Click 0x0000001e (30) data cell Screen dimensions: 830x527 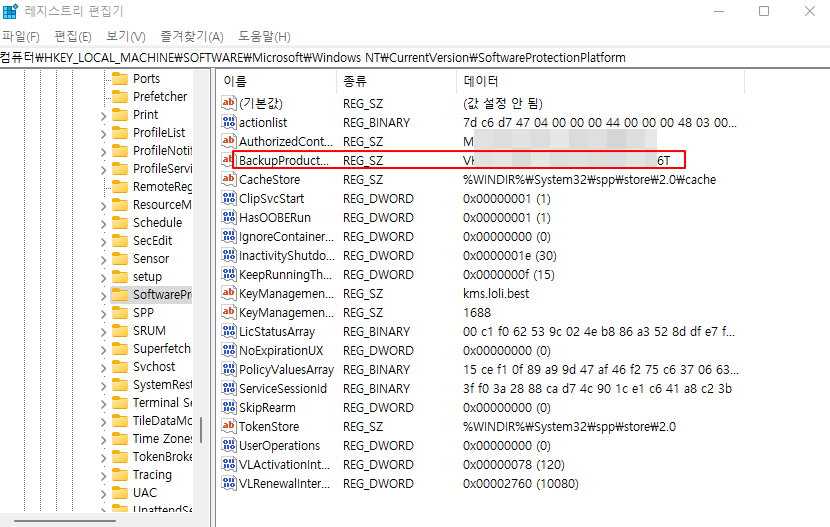(x=510, y=256)
